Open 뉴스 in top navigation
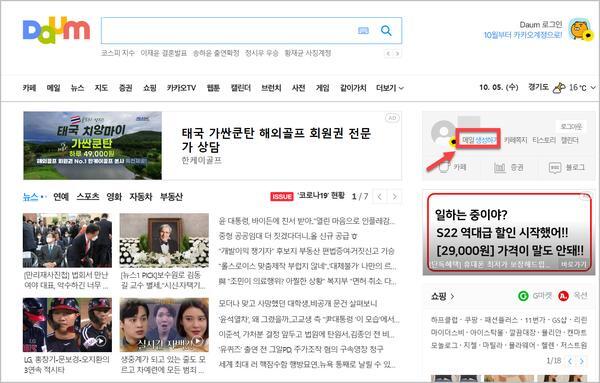Image resolution: width=600 pixels, height=383 pixels. 77,88
